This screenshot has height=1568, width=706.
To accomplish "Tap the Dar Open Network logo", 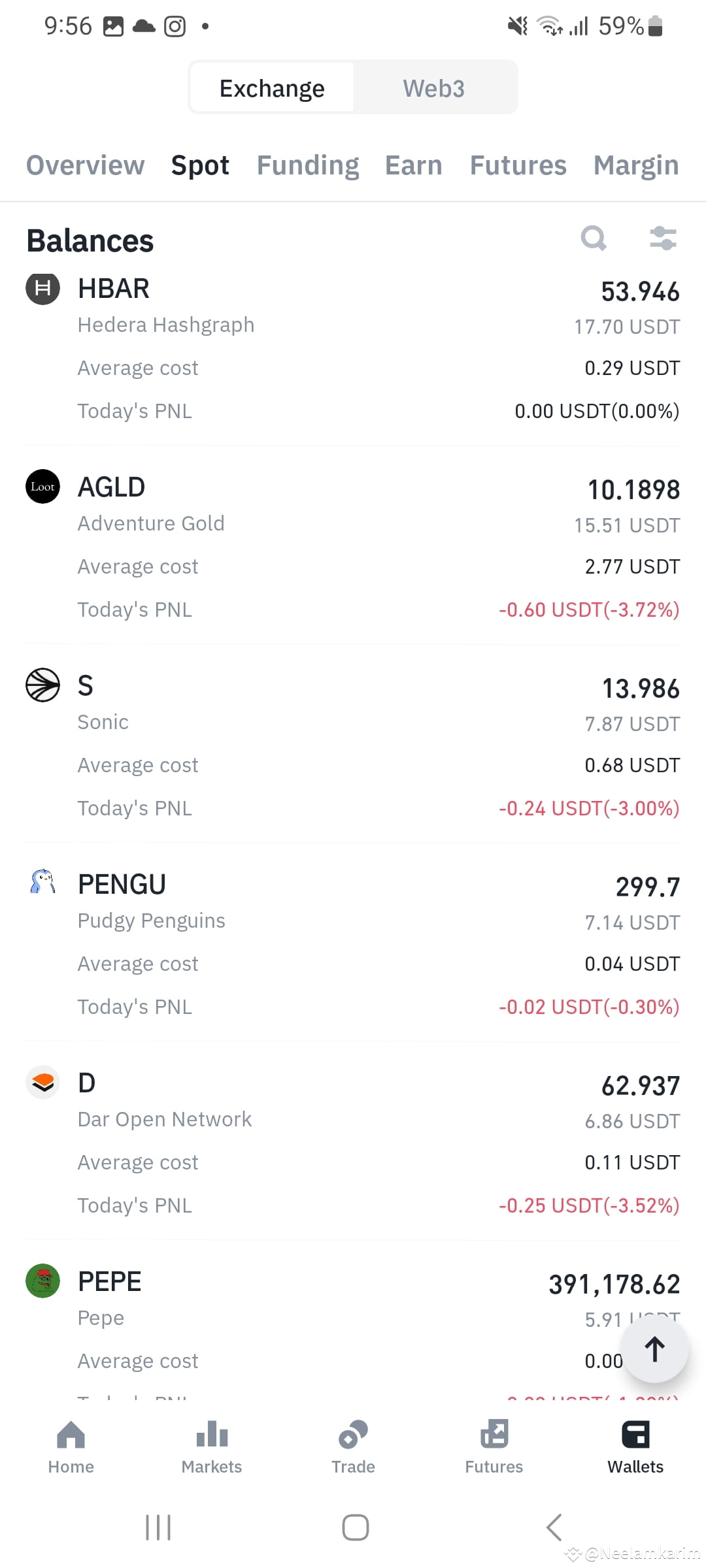I will [x=42, y=1083].
